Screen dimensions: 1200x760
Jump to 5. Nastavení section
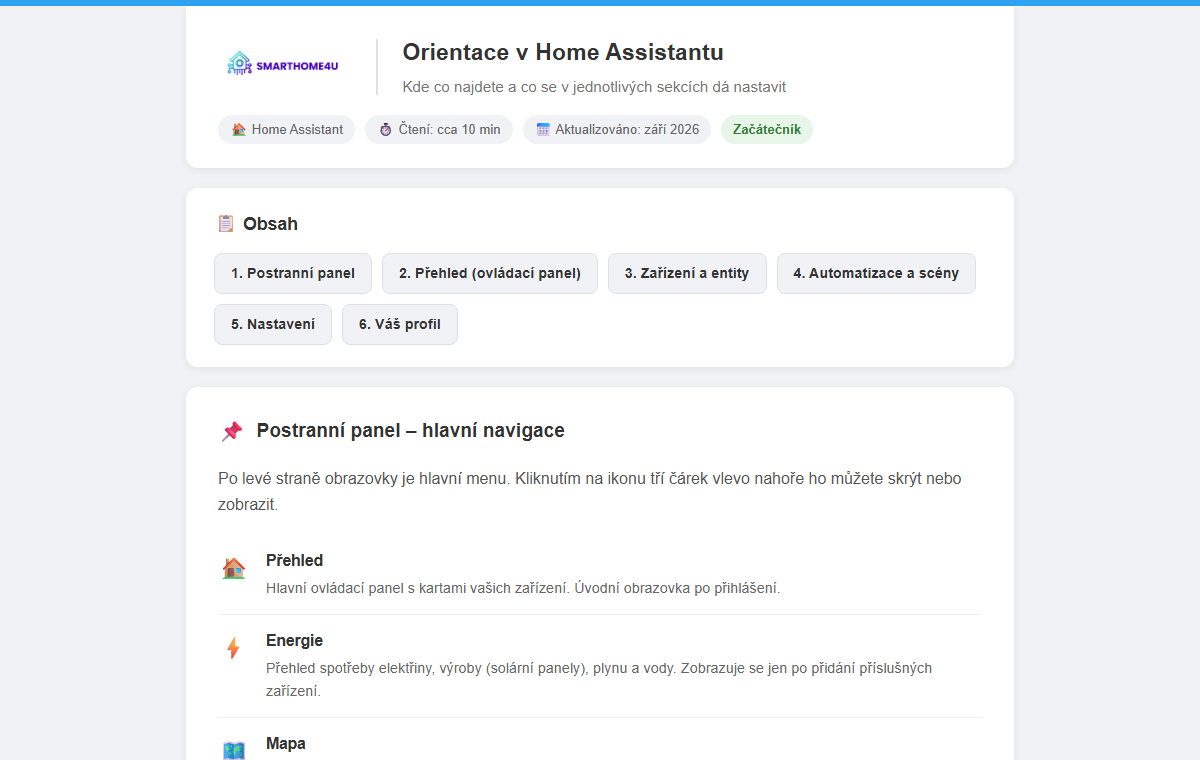273,324
